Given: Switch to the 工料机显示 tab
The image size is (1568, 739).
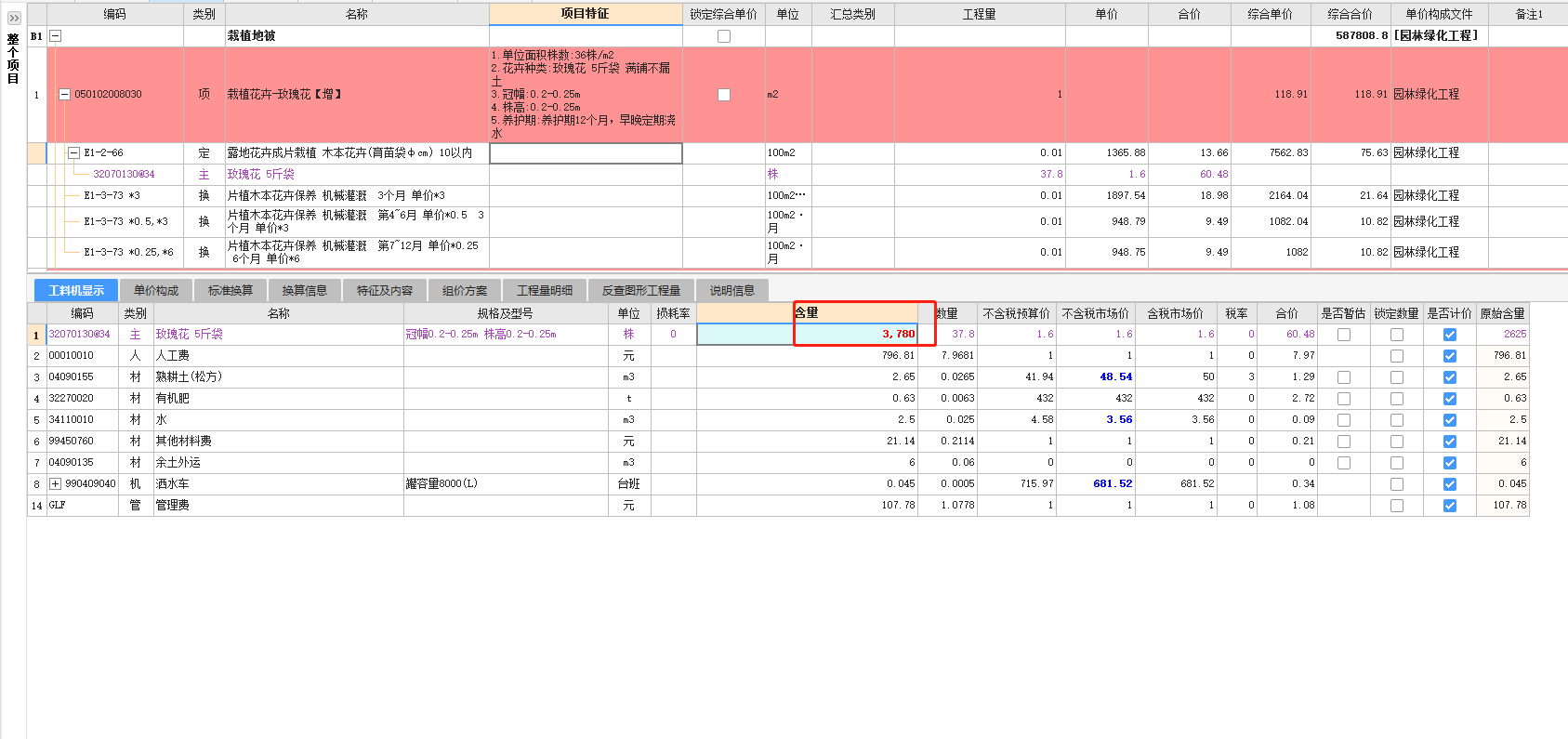Looking at the screenshot, I should tap(76, 291).
